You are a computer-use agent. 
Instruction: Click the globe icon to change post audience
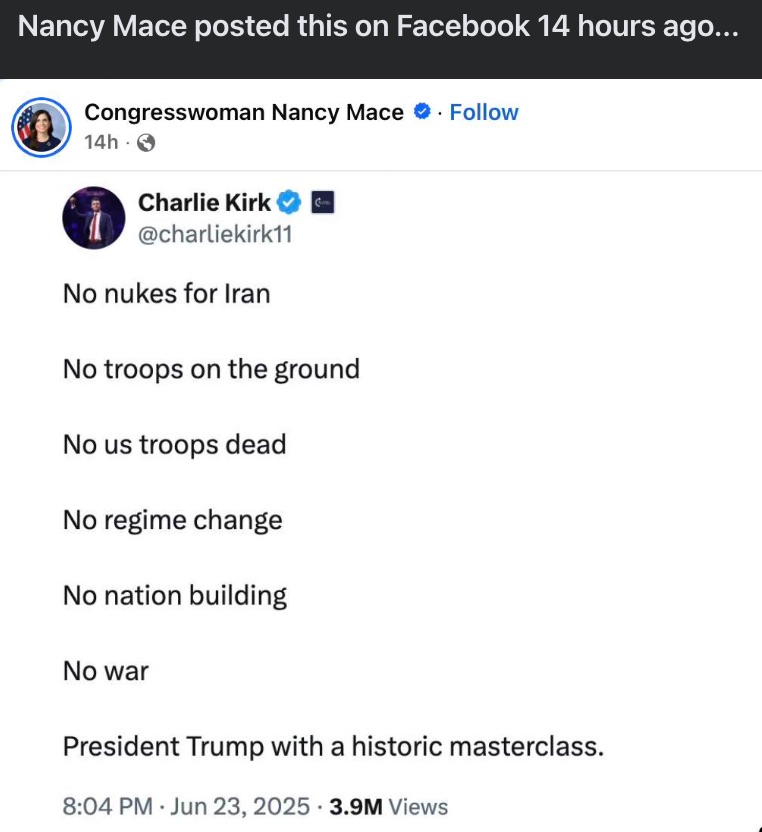click(x=146, y=142)
